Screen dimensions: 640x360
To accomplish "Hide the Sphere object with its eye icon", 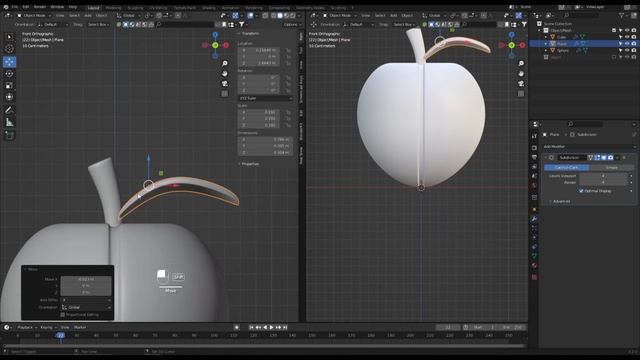I will click(627, 50).
